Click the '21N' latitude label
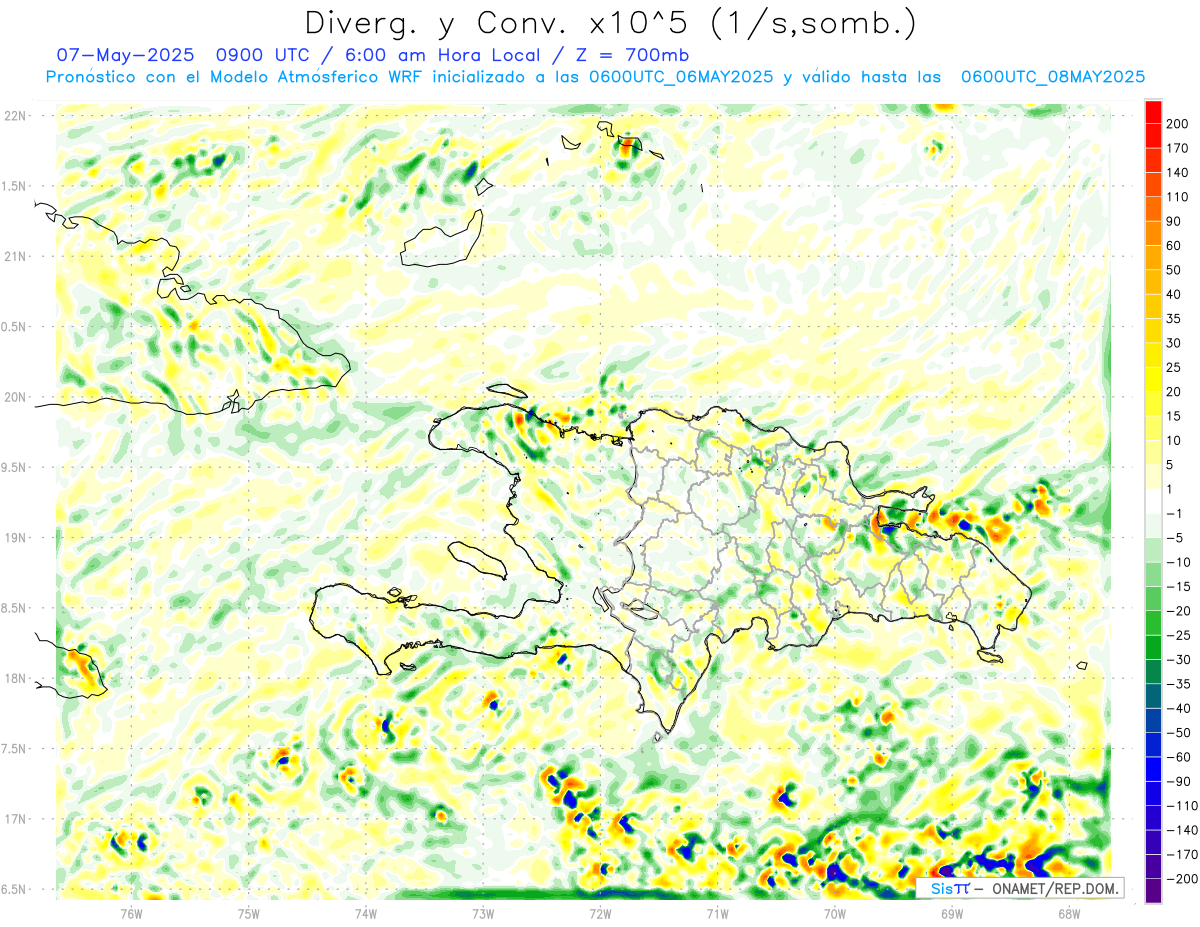1200x927 pixels. point(15,256)
